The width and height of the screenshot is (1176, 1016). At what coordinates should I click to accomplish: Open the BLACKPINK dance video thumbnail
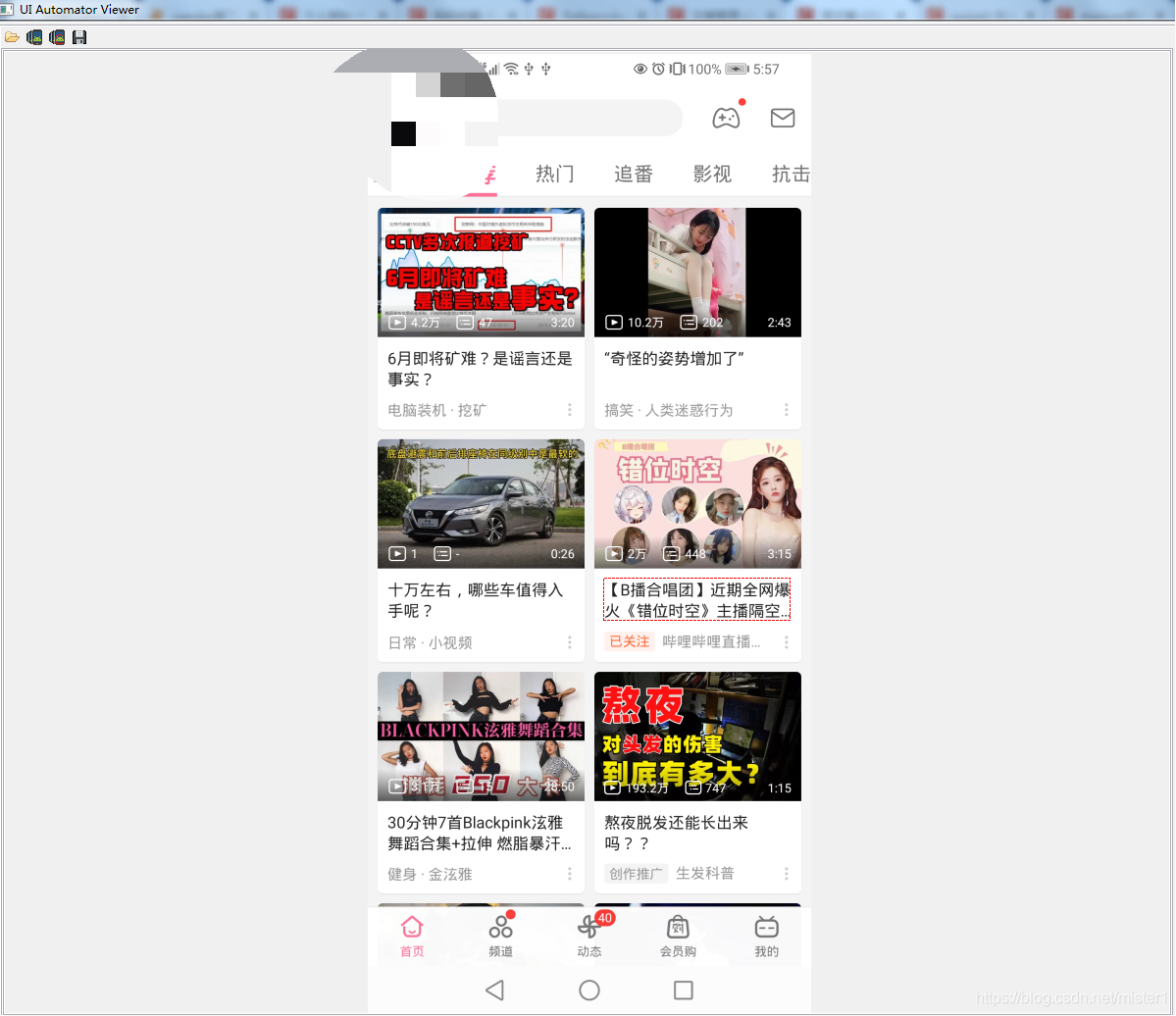pos(481,736)
